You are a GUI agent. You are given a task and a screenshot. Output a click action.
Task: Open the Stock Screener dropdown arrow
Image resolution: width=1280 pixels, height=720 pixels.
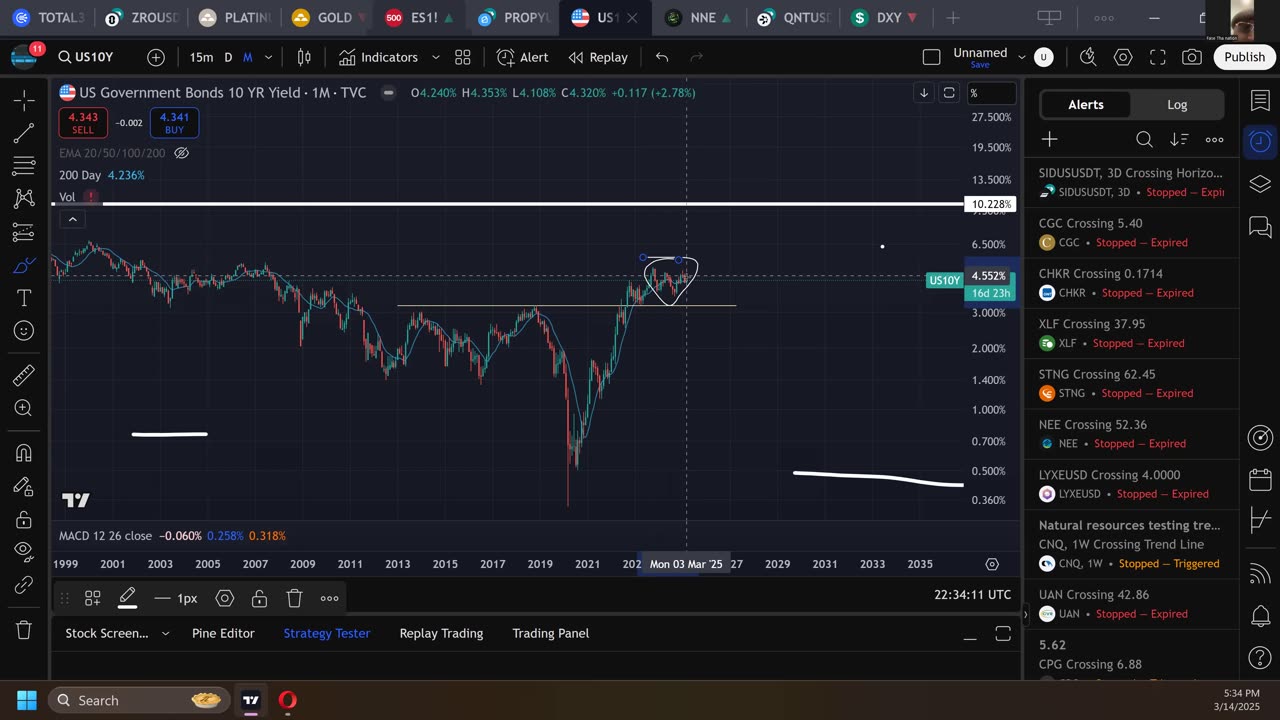coord(165,633)
